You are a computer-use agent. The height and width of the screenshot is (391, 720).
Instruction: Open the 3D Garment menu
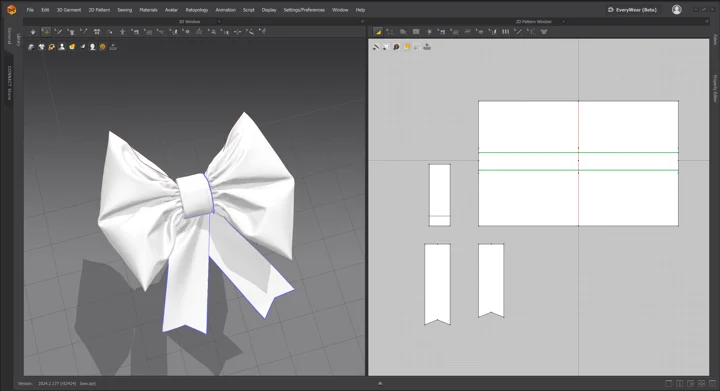click(68, 10)
